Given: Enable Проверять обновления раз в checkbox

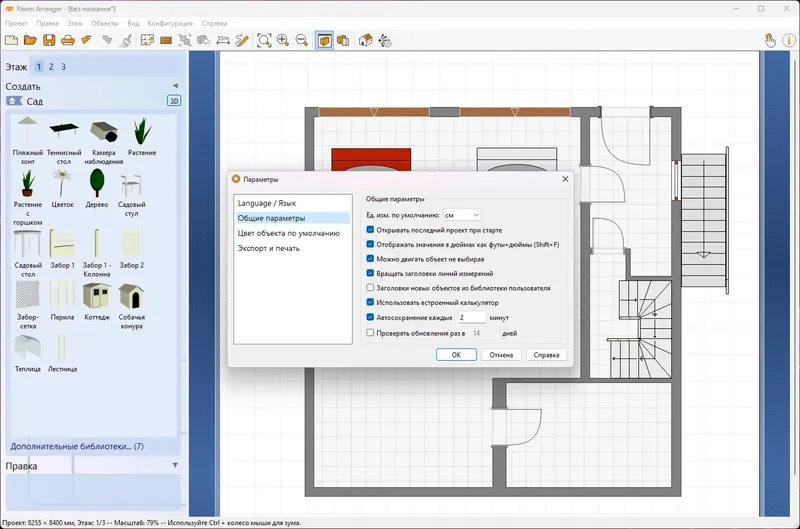Looking at the screenshot, I should [370, 333].
